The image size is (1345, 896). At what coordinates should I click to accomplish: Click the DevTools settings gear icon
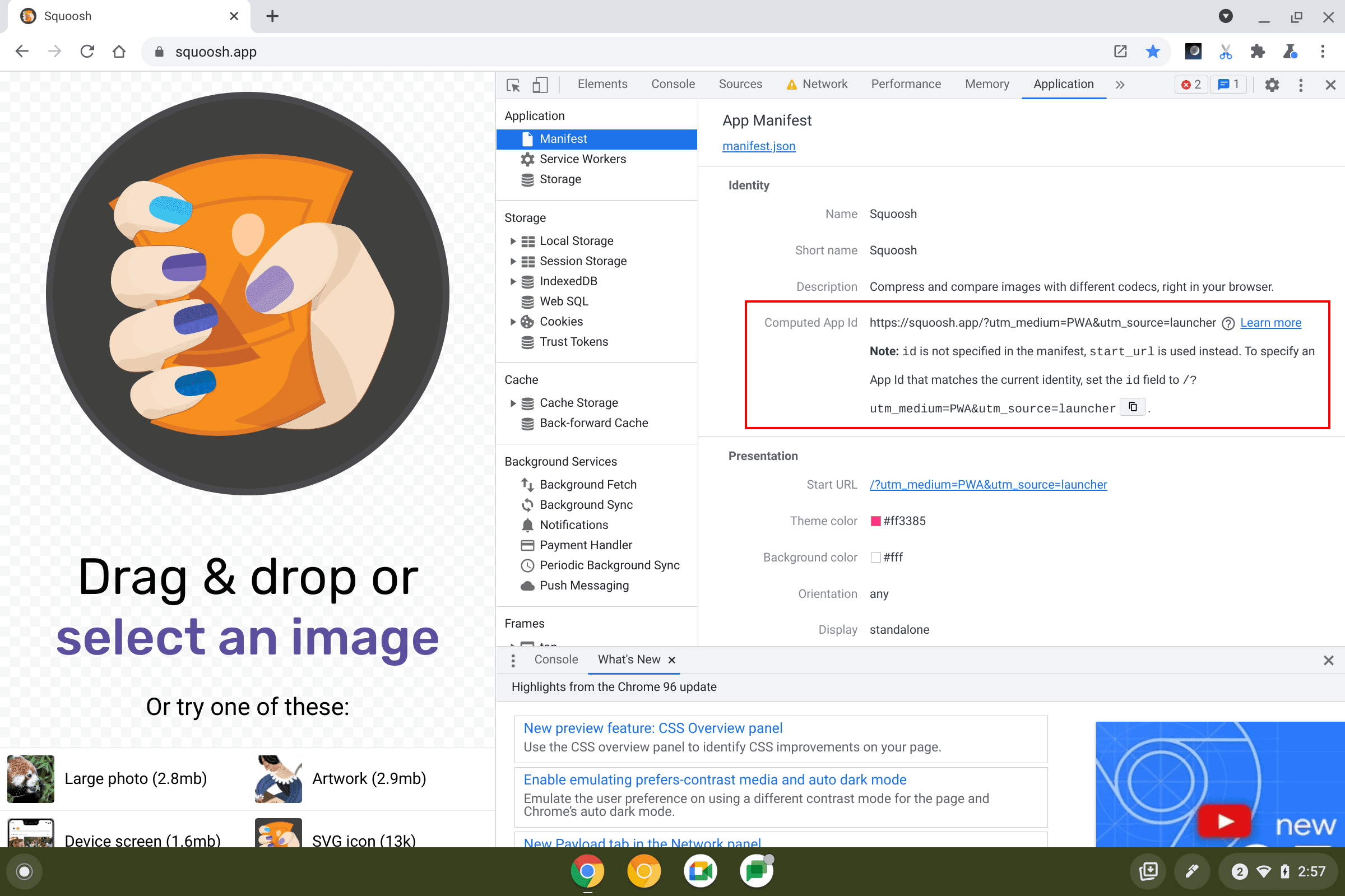point(1271,85)
